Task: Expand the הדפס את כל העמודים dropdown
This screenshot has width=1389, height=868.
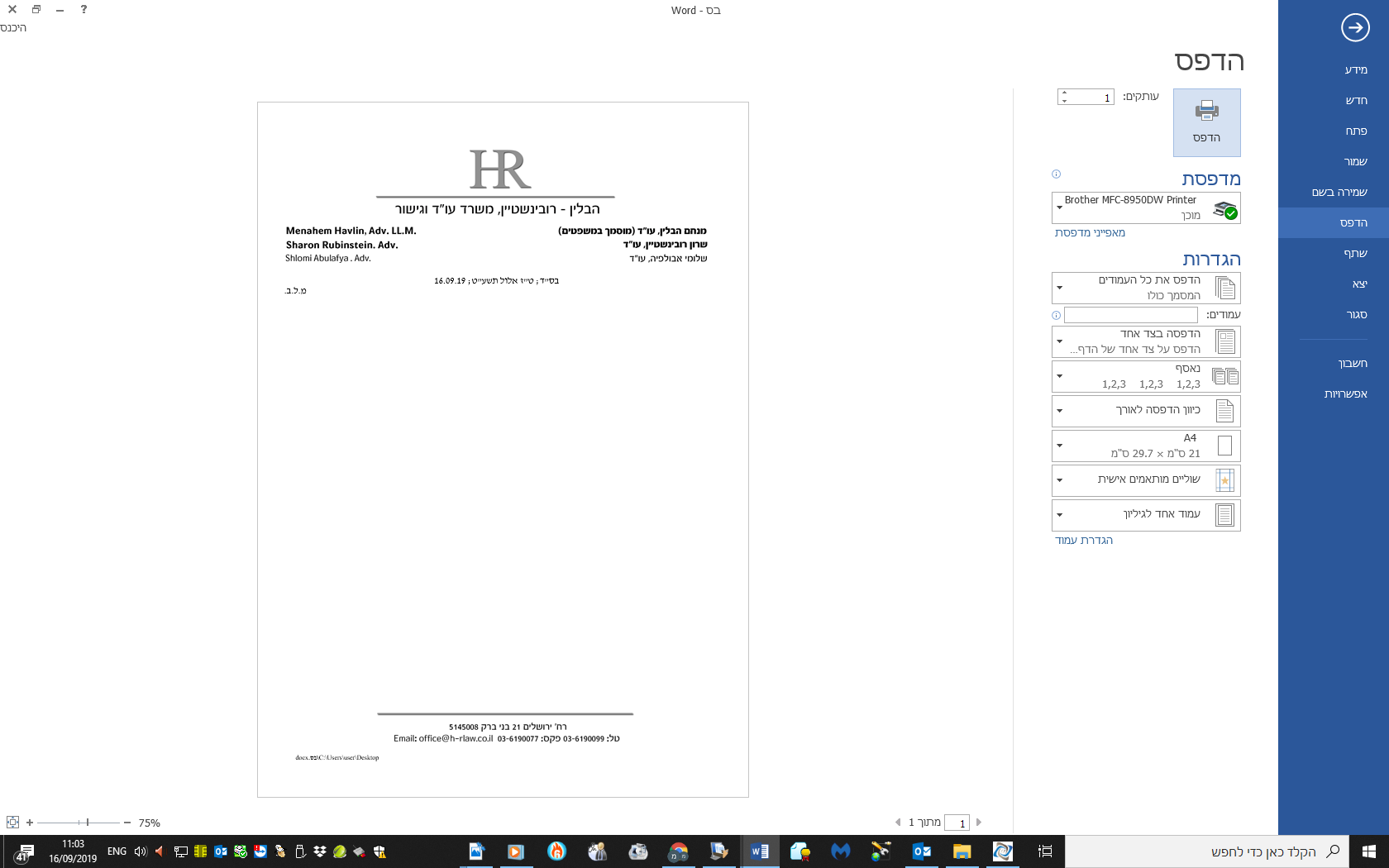Action: point(1146,288)
